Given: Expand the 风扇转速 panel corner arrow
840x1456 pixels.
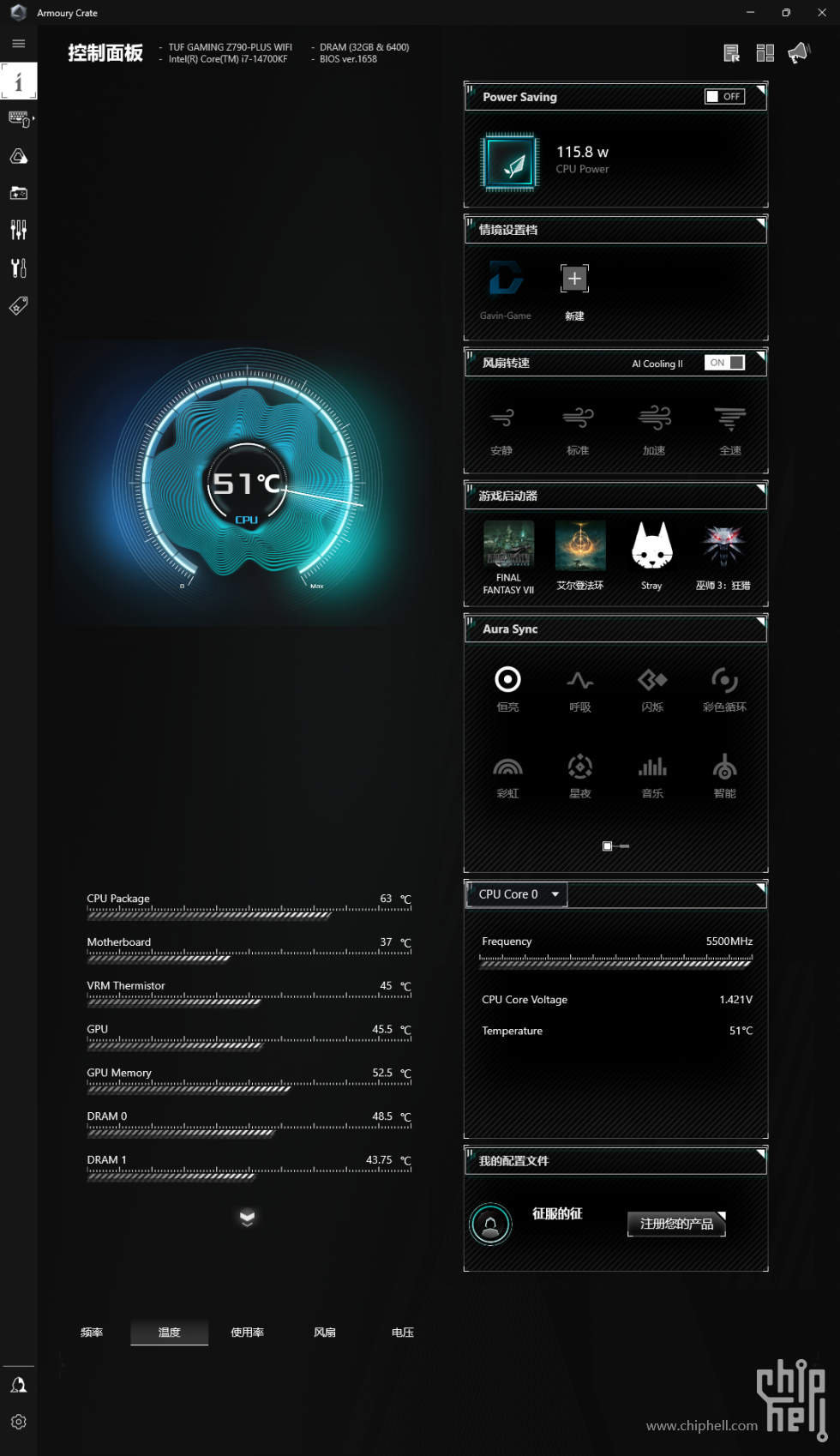Looking at the screenshot, I should click(760, 356).
